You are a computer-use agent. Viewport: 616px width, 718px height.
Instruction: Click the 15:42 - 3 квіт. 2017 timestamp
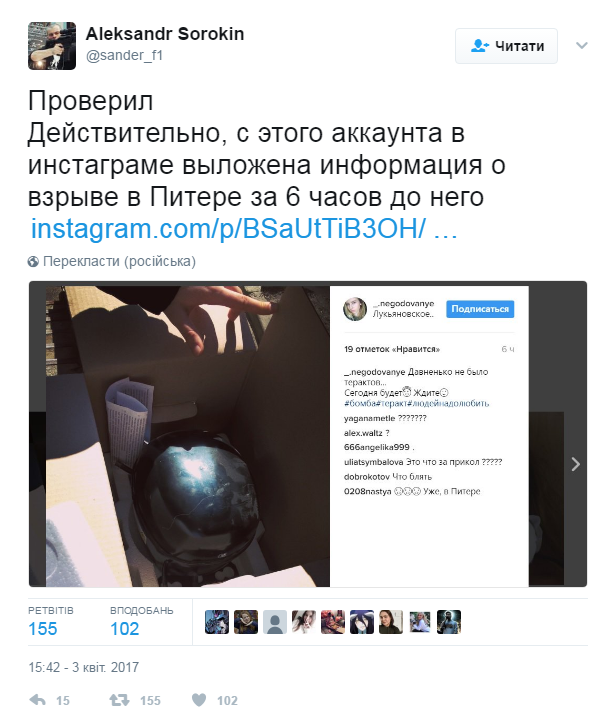[83, 667]
